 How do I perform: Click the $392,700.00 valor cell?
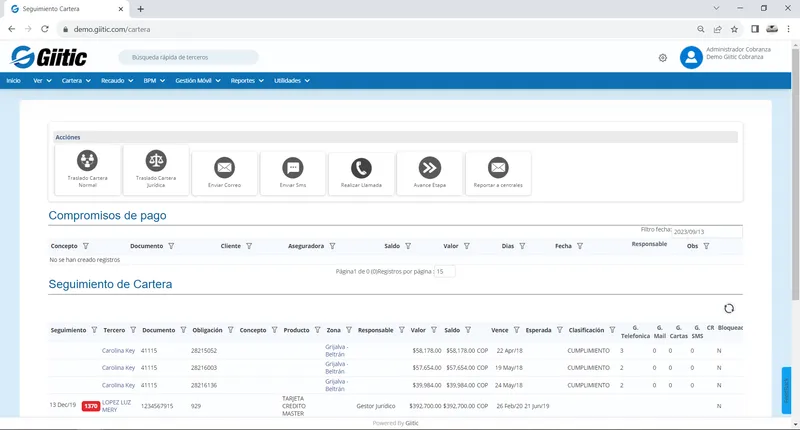[425, 406]
